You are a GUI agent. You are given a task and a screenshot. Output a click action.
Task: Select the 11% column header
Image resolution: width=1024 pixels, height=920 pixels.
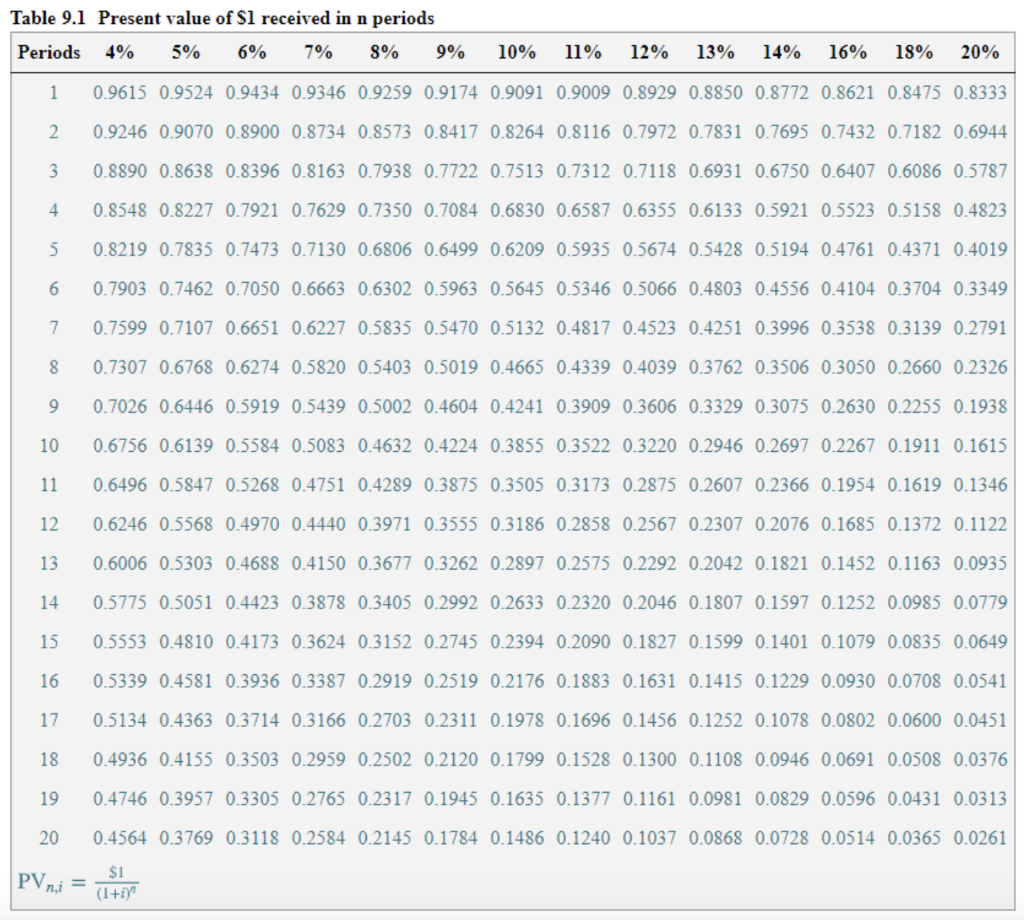(x=582, y=52)
